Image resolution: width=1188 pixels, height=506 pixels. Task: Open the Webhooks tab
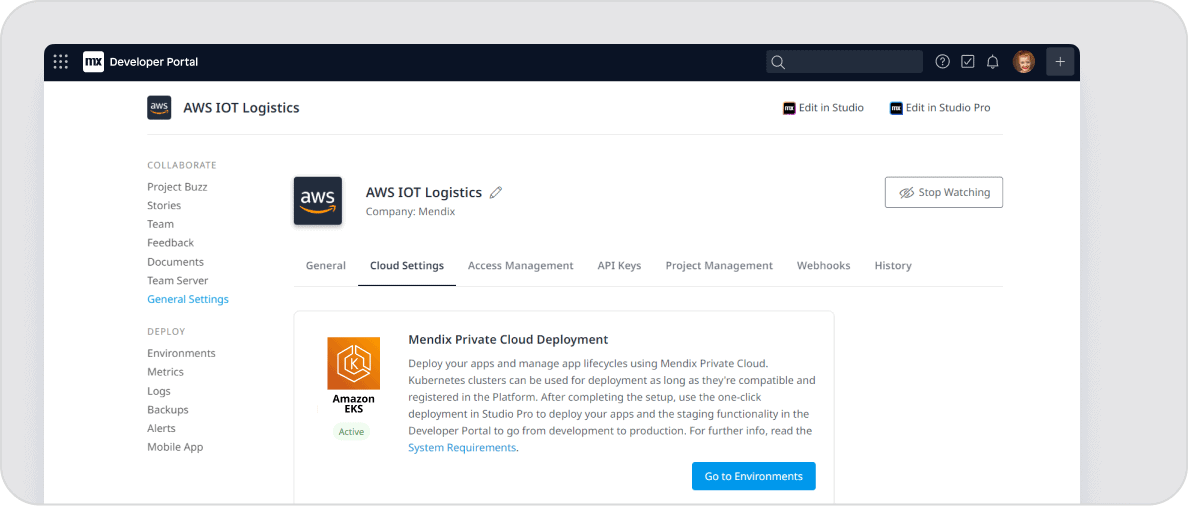click(824, 266)
